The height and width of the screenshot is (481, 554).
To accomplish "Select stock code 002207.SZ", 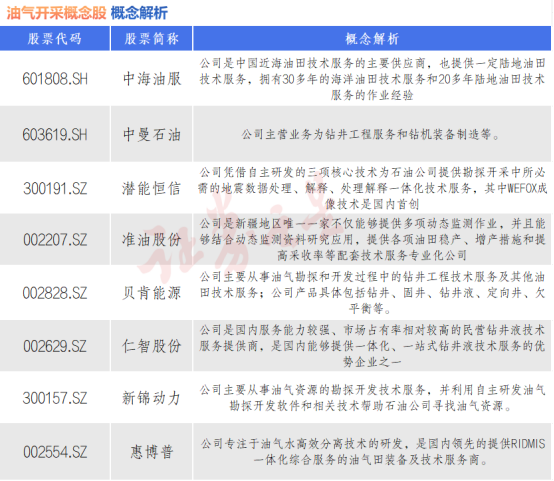I will (x=55, y=240).
